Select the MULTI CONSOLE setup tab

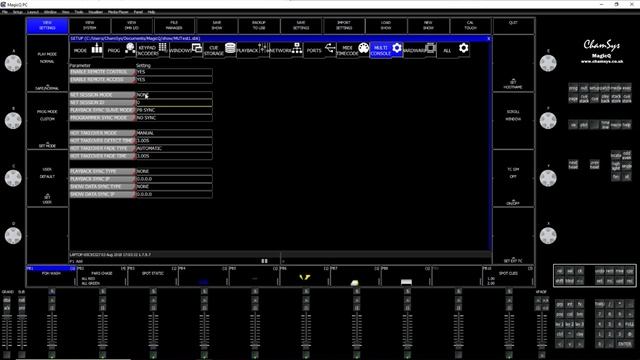tap(386, 50)
